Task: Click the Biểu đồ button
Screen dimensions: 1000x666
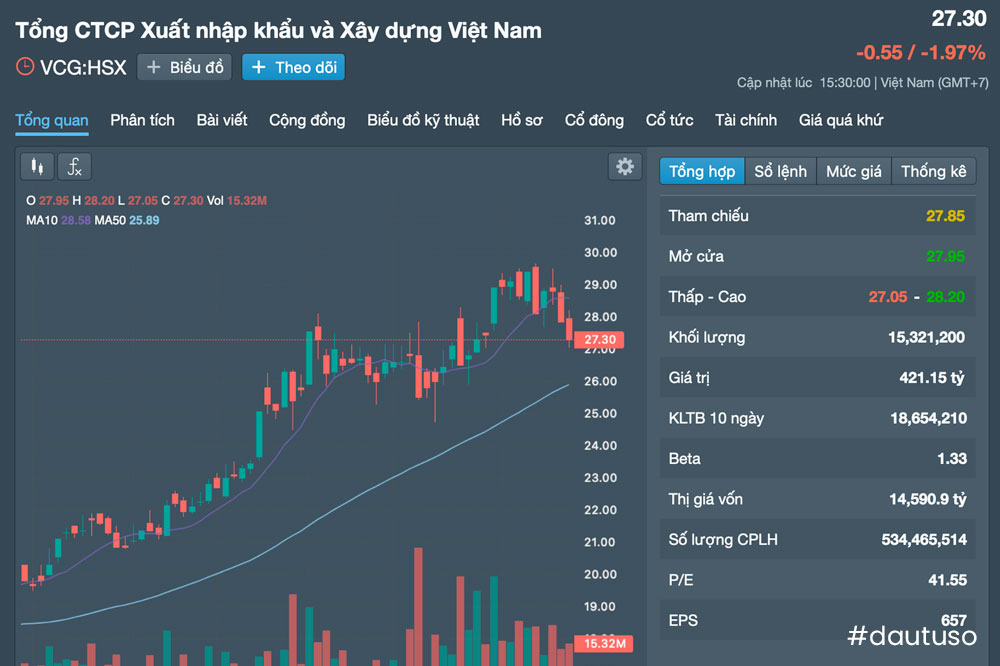Action: tap(185, 68)
